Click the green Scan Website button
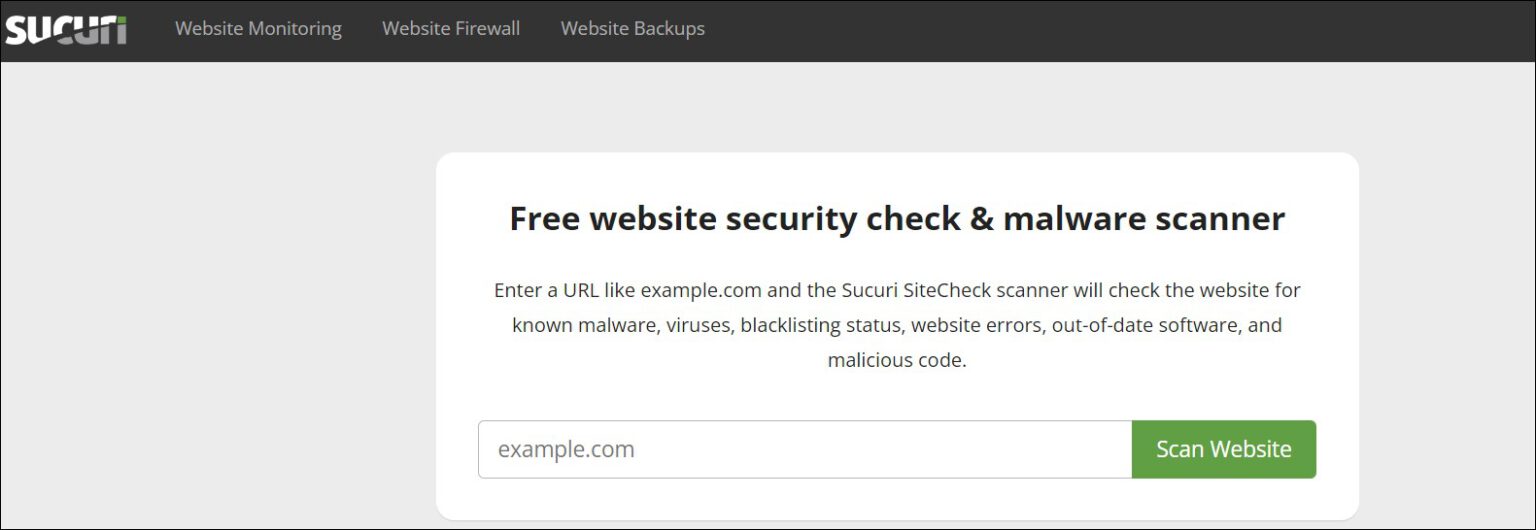 point(1224,449)
